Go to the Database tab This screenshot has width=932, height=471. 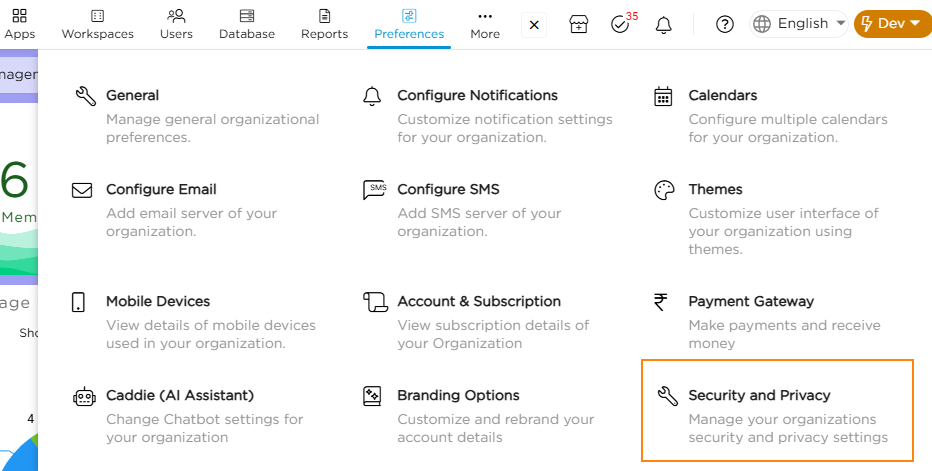247,24
